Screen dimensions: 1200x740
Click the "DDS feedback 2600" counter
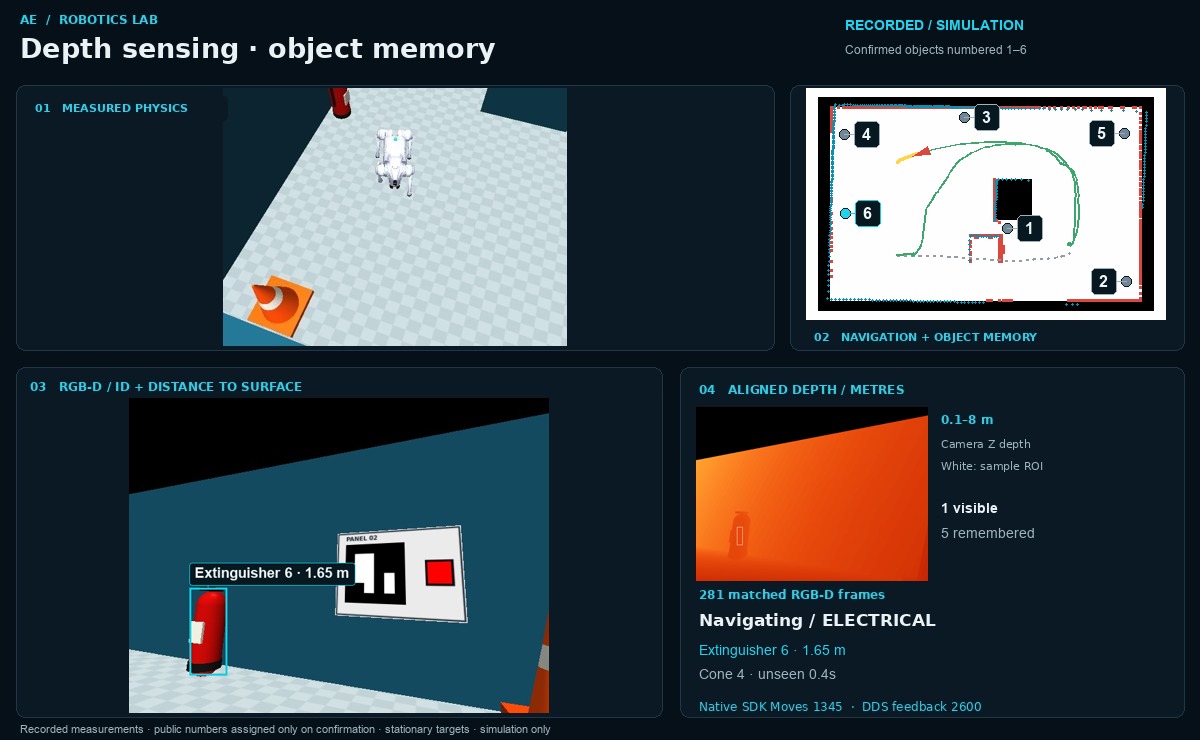[921, 707]
